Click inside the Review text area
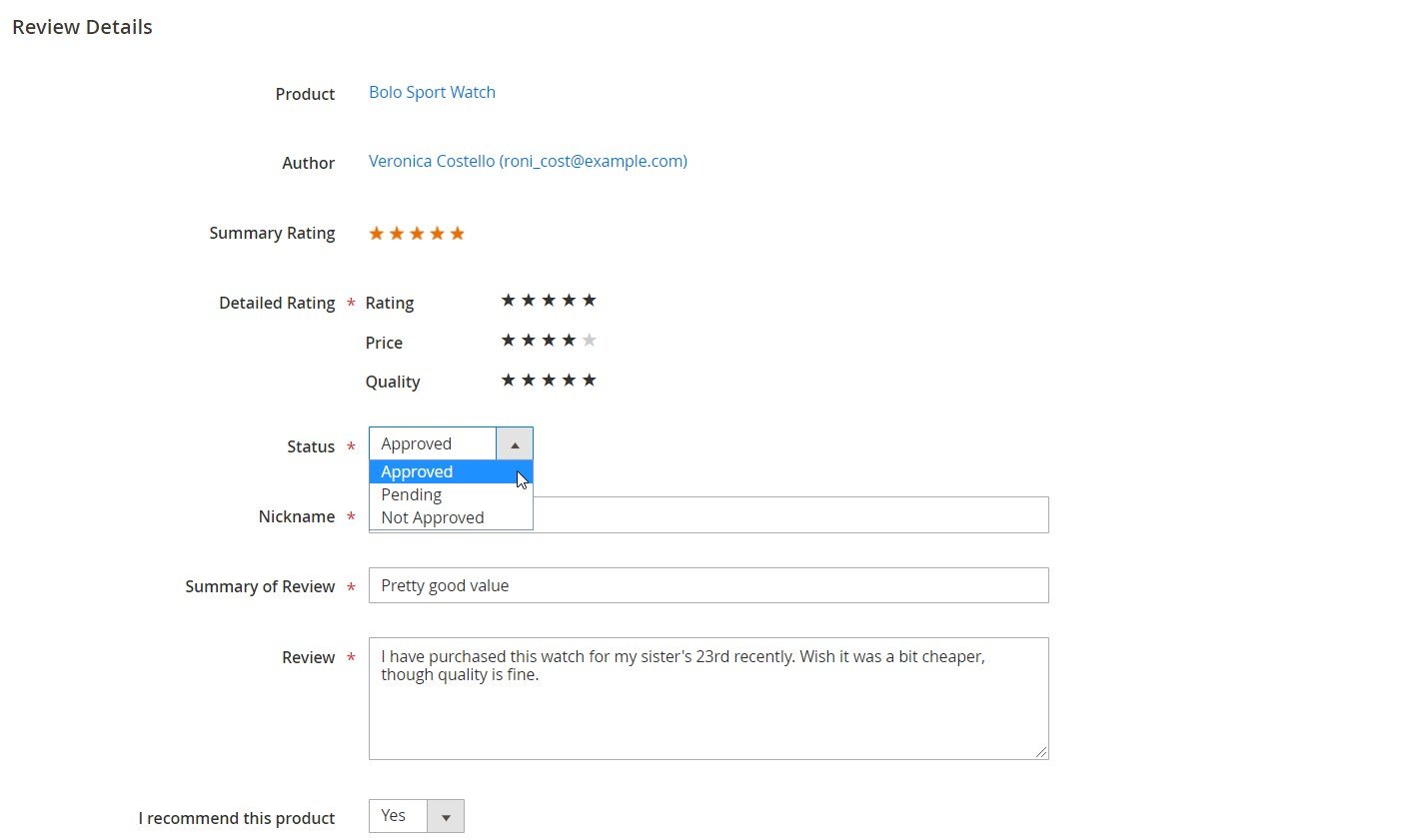The image size is (1428, 840). (709, 698)
